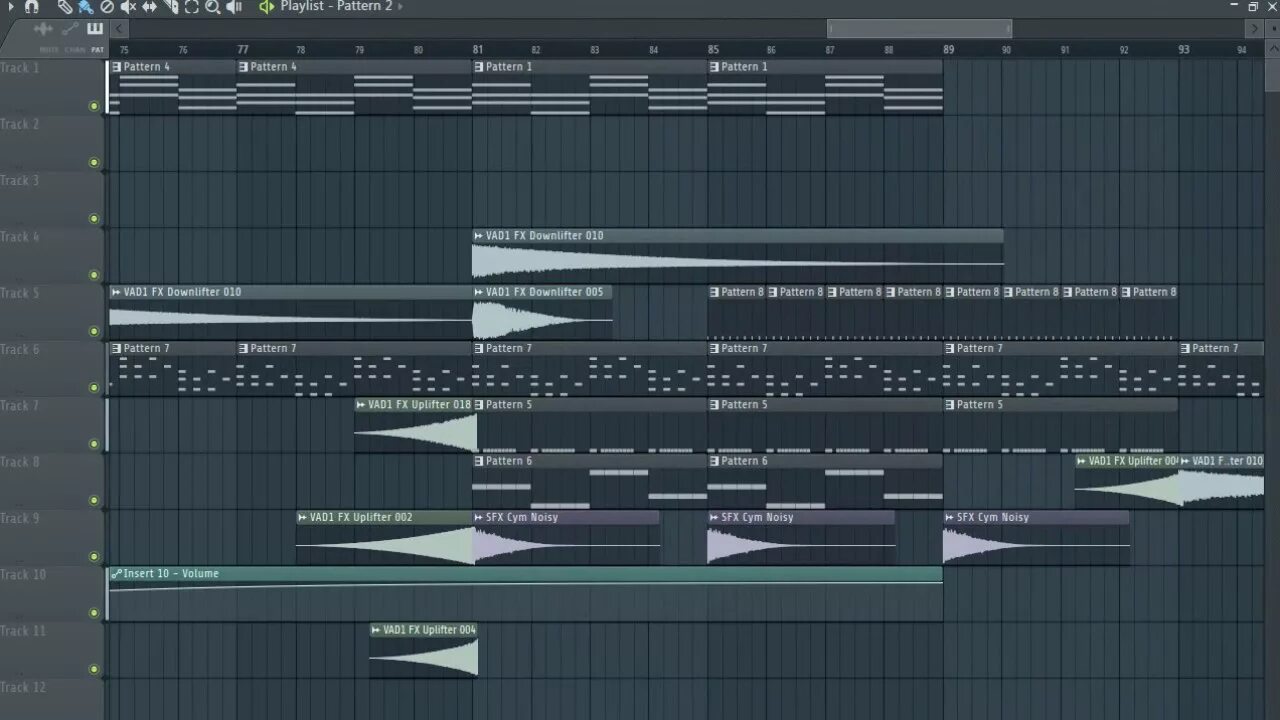Select the Track 1 header label
The image size is (1280, 720).
coord(20,68)
